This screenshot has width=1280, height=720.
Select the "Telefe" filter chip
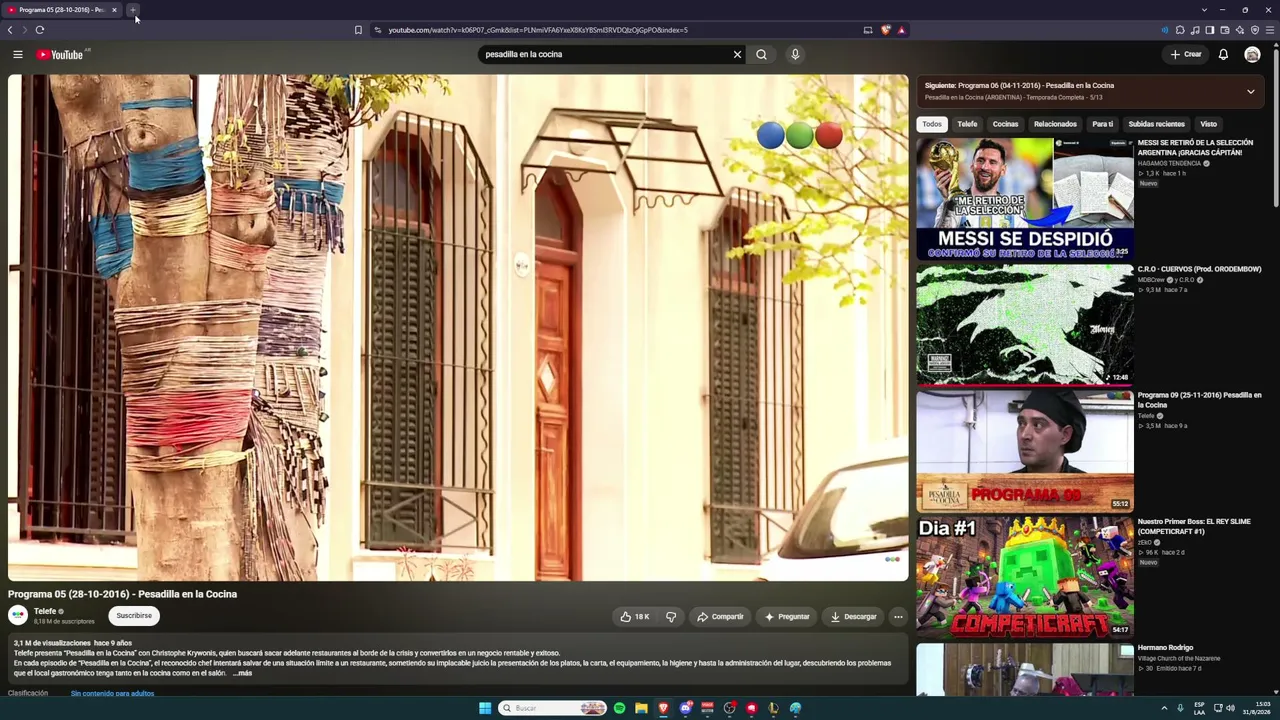click(967, 124)
